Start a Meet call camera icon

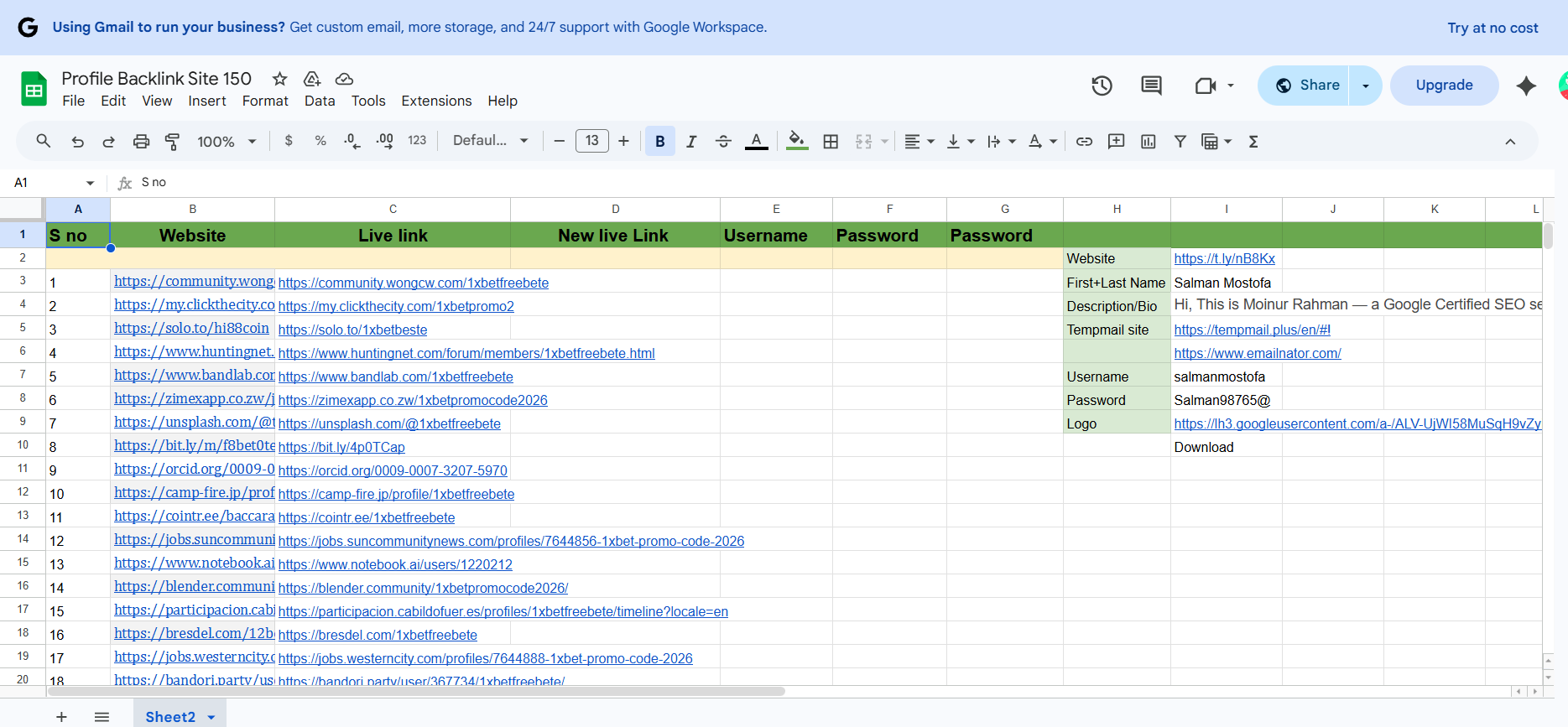click(1206, 86)
